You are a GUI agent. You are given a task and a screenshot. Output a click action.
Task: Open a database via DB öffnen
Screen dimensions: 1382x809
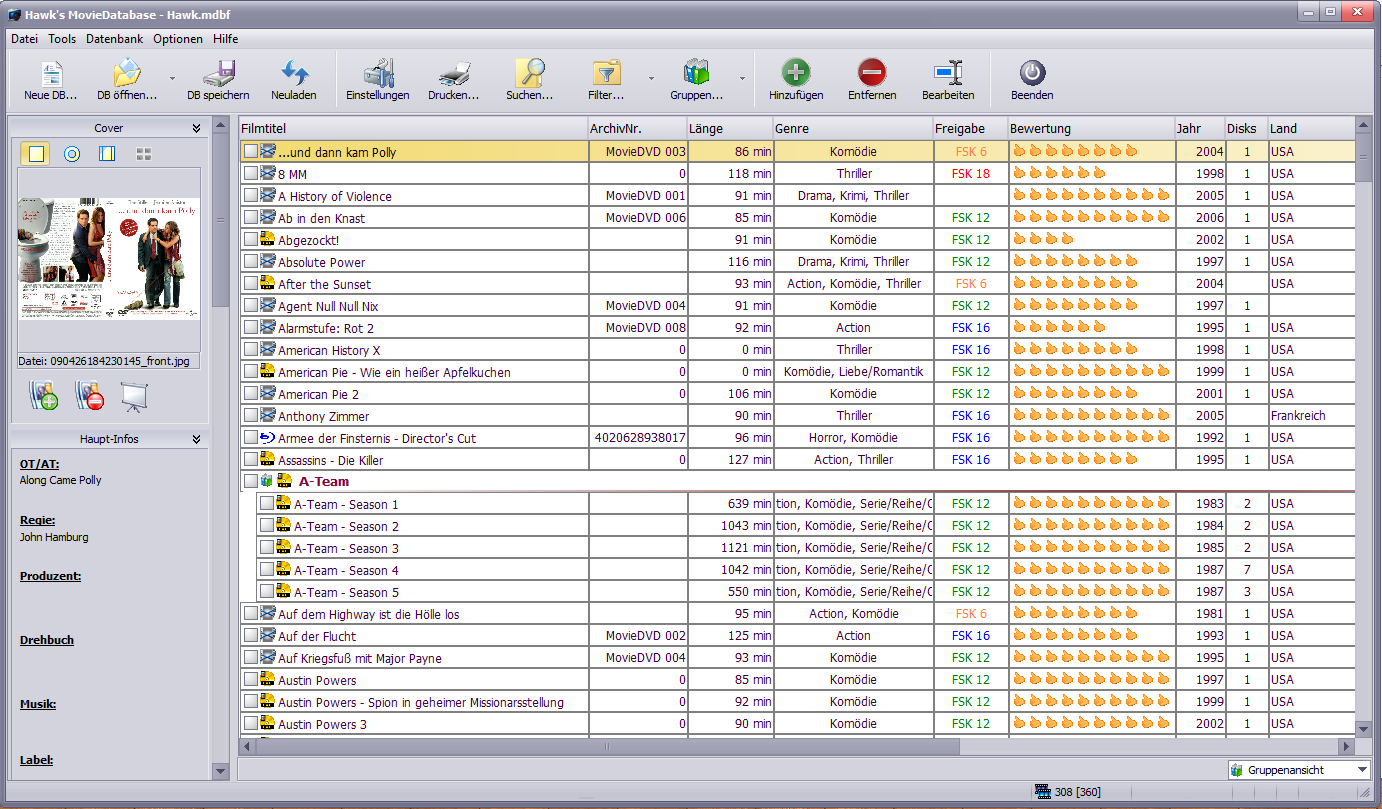coord(127,81)
